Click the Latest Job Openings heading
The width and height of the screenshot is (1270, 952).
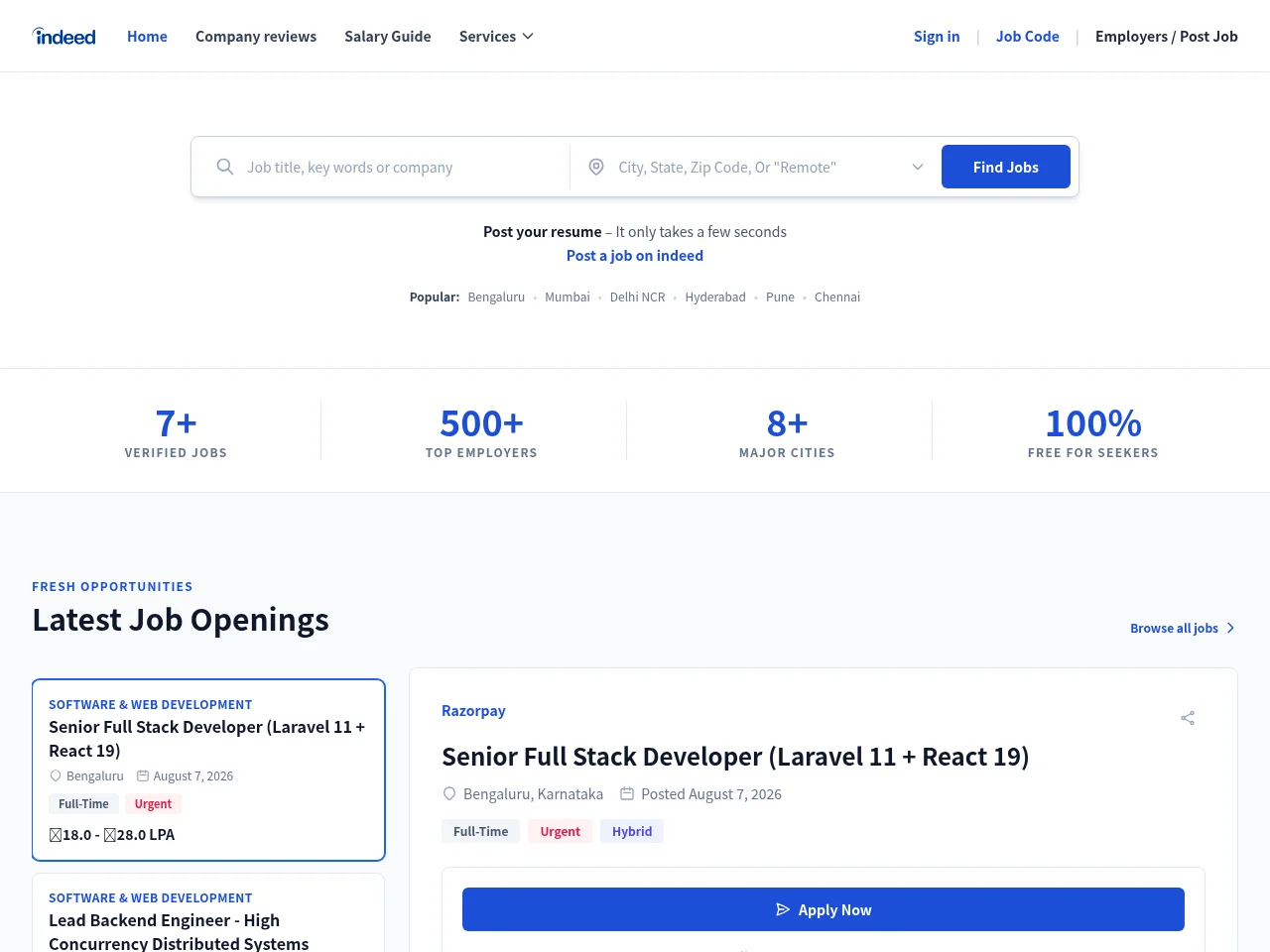181,619
